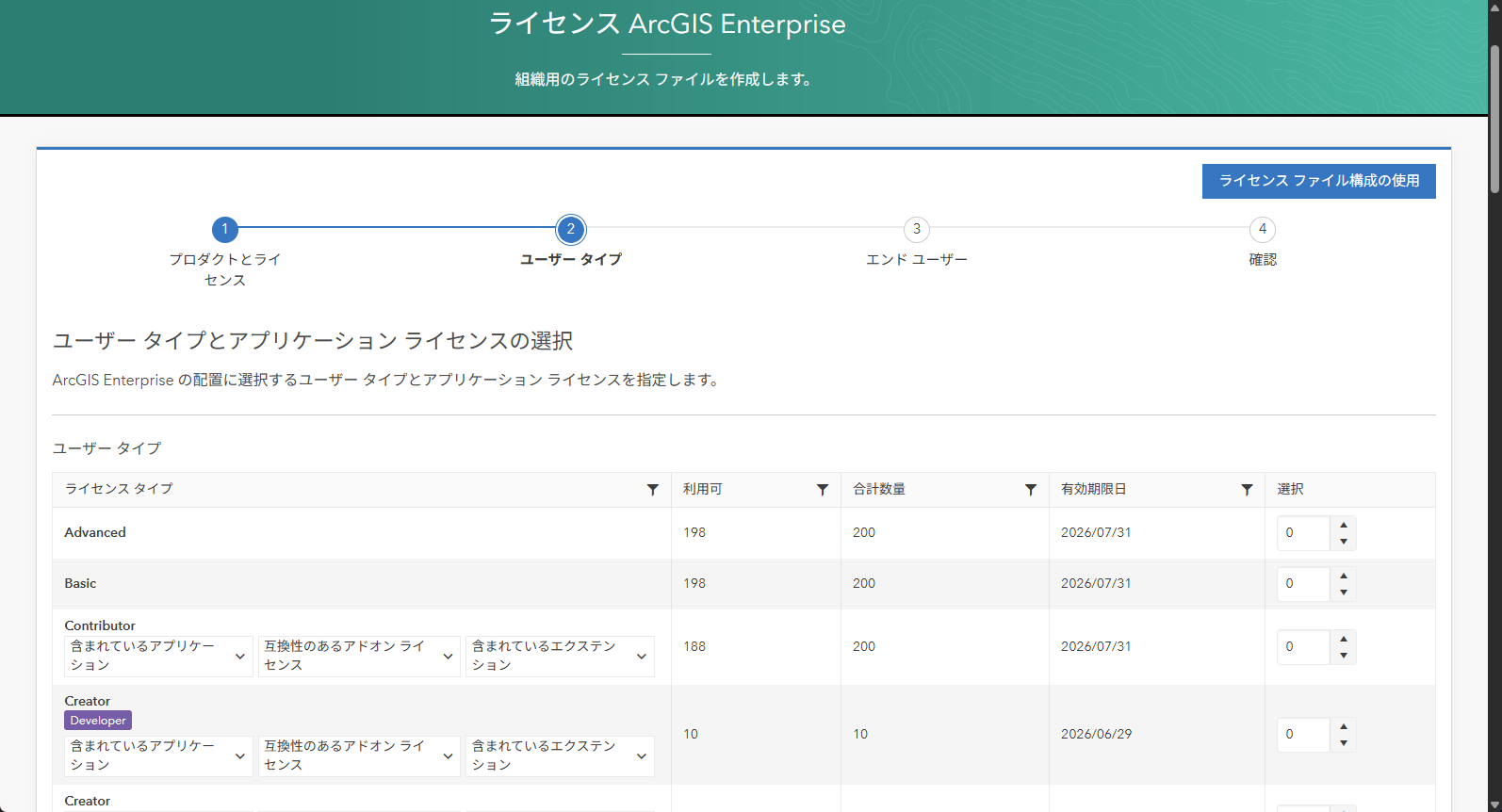Jump to step 3 エンド ユーザー
The width and height of the screenshot is (1502, 812).
(916, 229)
